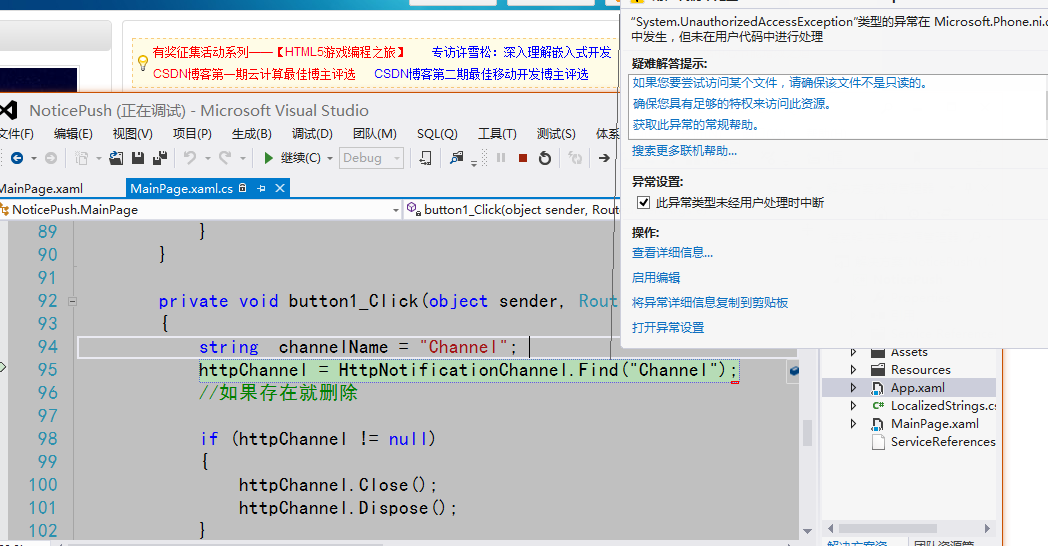
Task: Open the dropdown arrow next to 继续(C)
Action: (x=330, y=159)
